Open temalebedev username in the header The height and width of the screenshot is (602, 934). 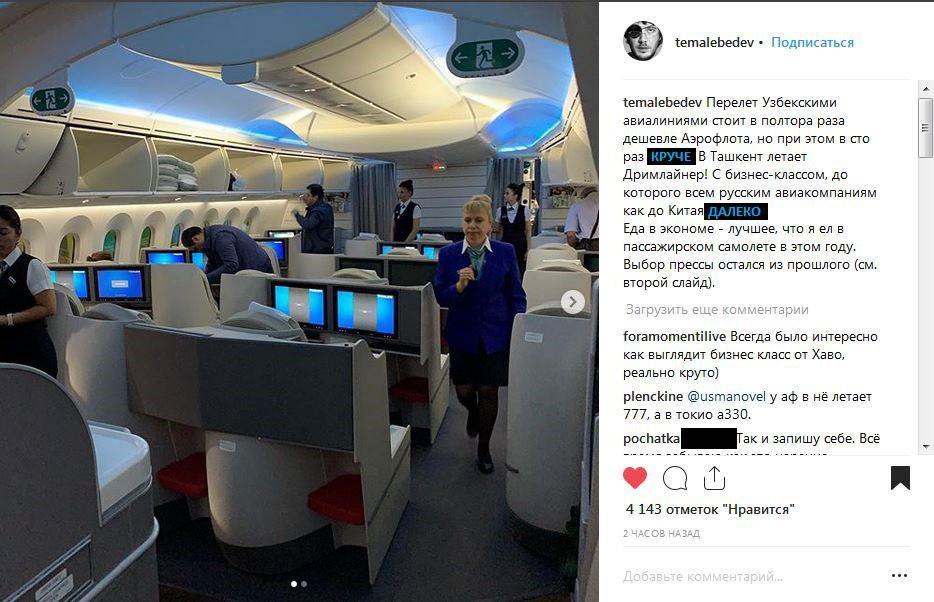714,42
